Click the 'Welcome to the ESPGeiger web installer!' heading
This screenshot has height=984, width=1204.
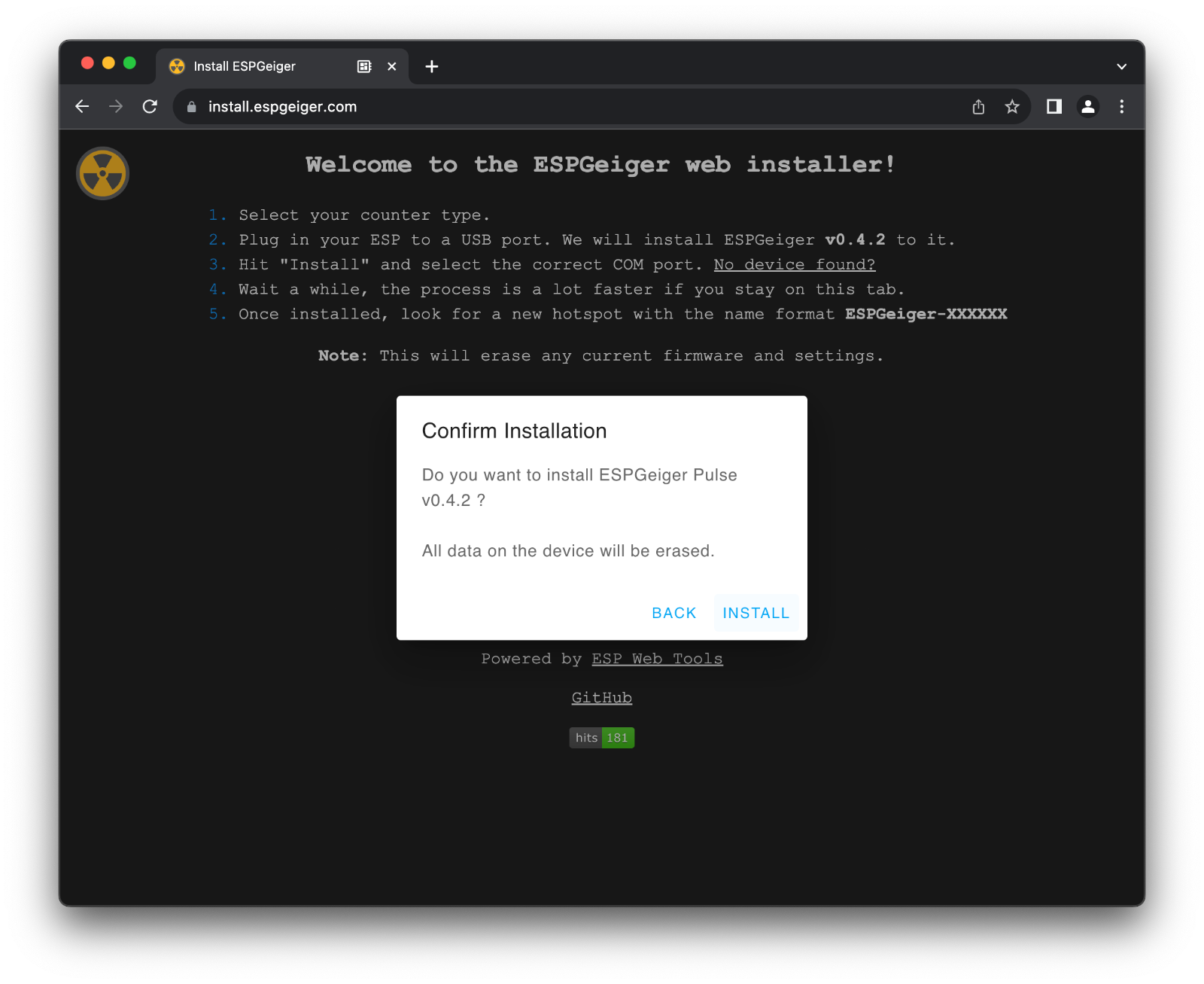(x=600, y=164)
